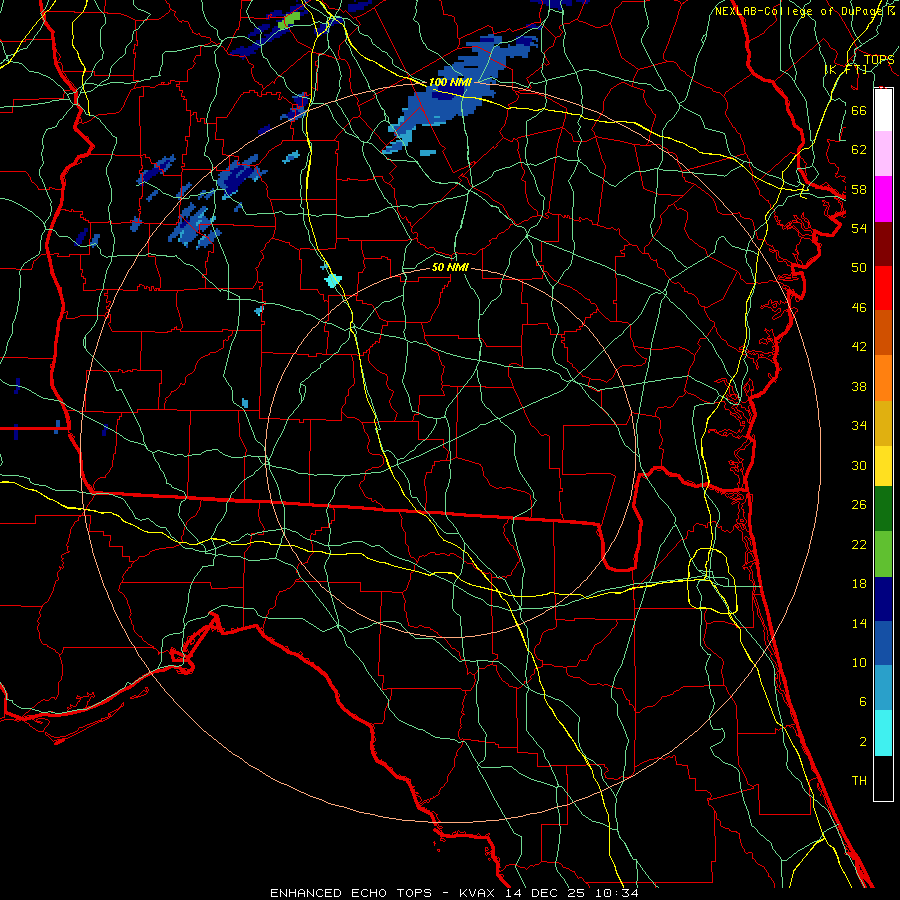900x900 pixels.
Task: Click the green echo pixel at top of map
Action: pos(290,21)
